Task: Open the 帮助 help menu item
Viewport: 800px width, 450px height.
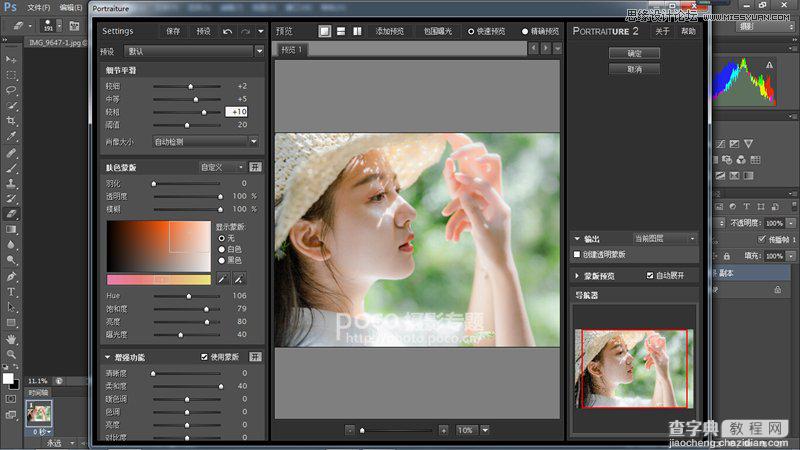Action: pyautogui.click(x=688, y=31)
